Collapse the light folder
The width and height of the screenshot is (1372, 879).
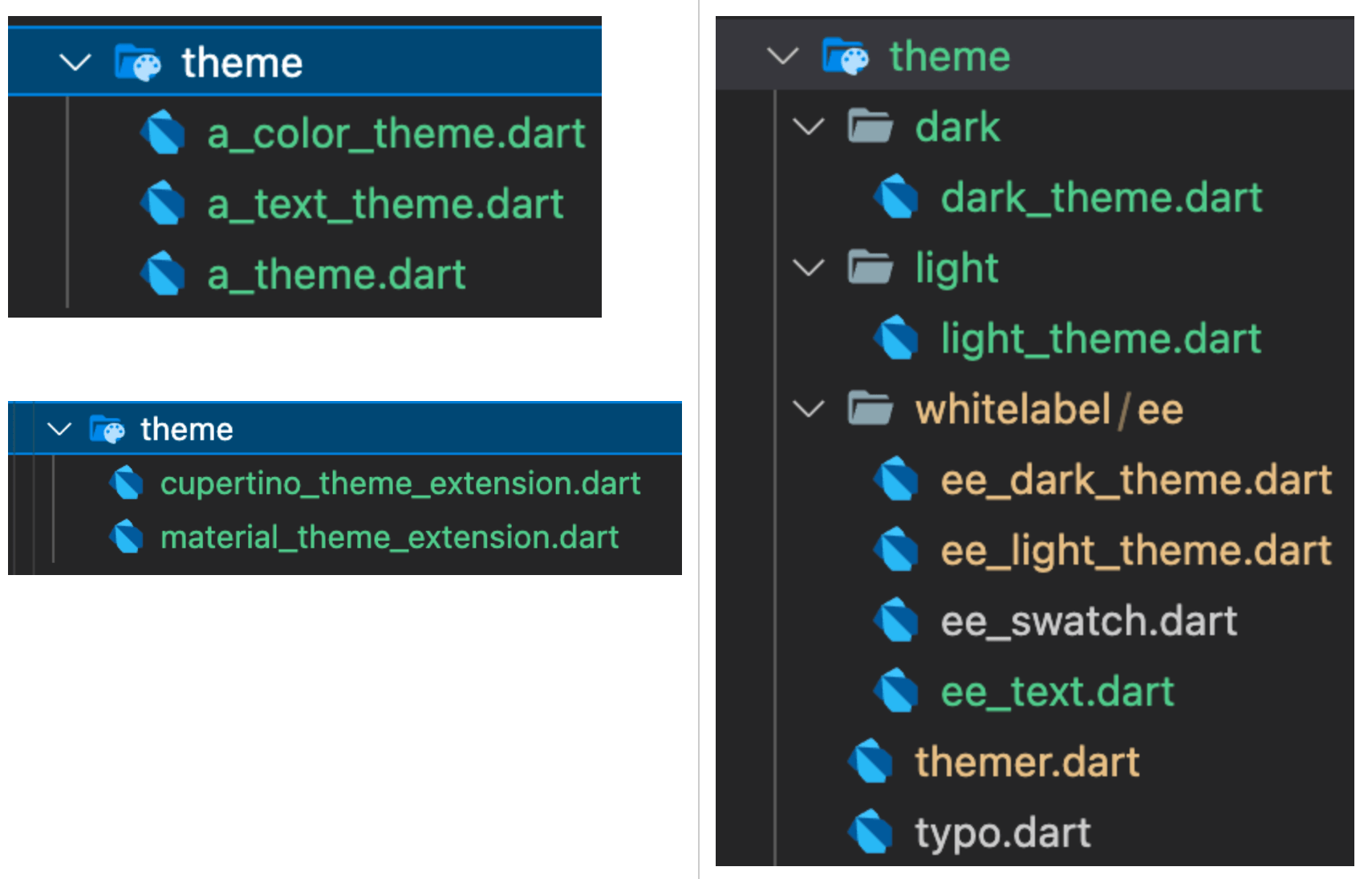[x=808, y=268]
